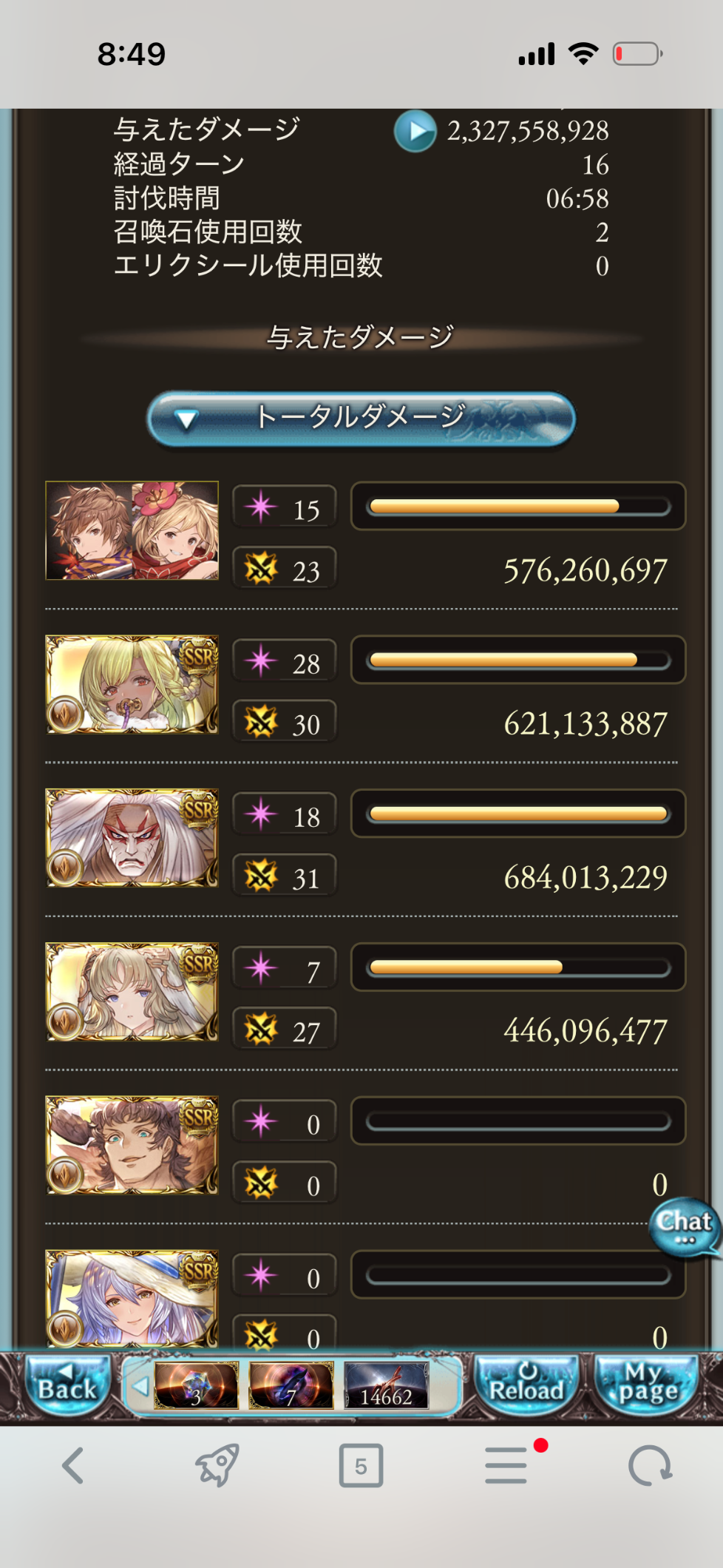This screenshot has width=723, height=1568.
Task: Open the Chat bubble
Action: coord(684,1227)
